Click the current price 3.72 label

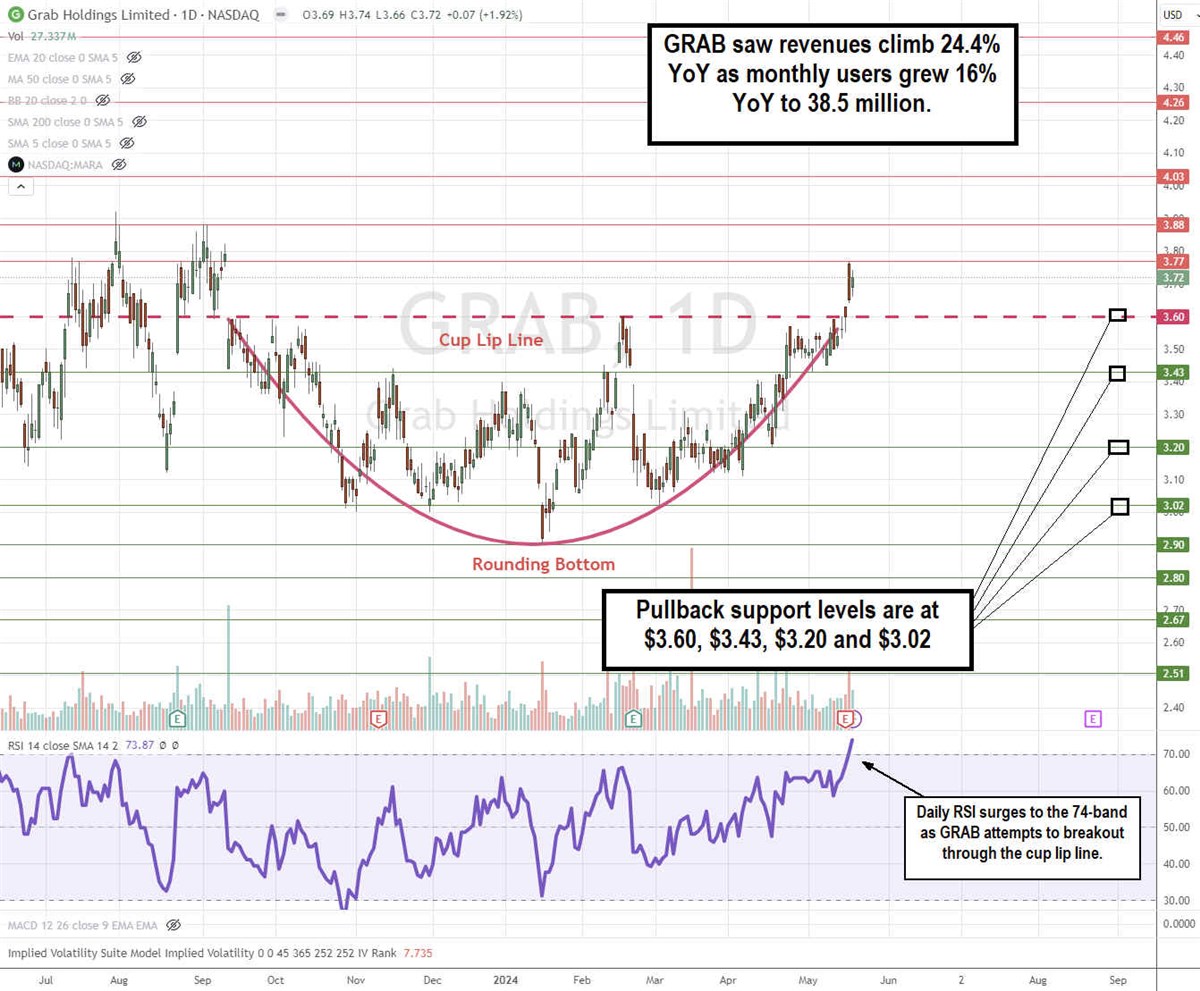pos(1174,277)
